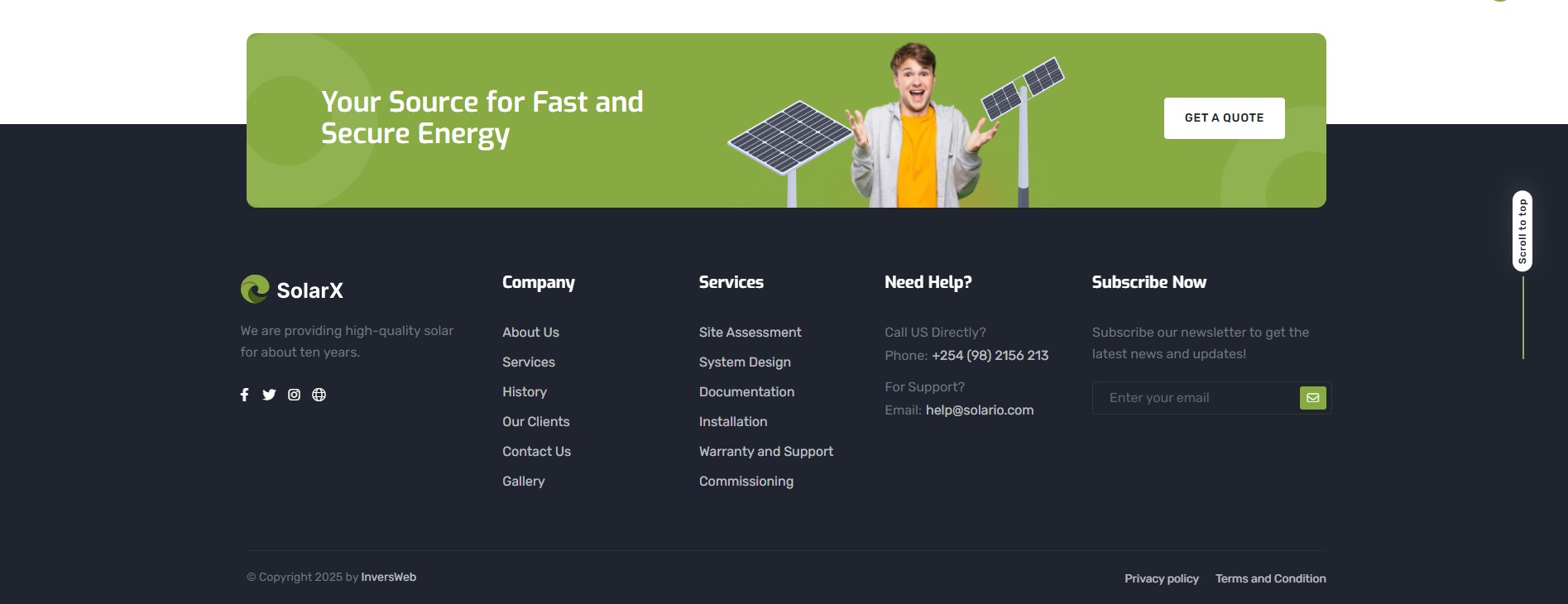
Task: Open Site Assessment service link
Action: pyautogui.click(x=750, y=332)
